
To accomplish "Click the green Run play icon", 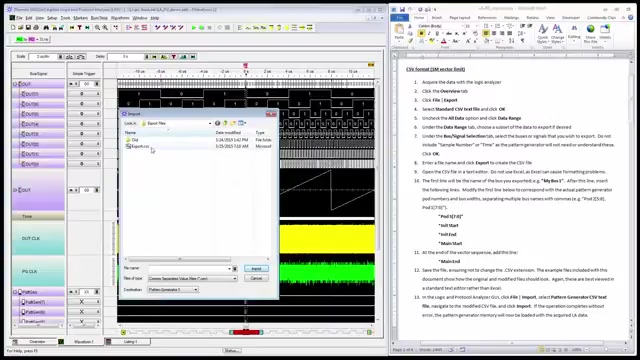I will pyautogui.click(x=194, y=27).
